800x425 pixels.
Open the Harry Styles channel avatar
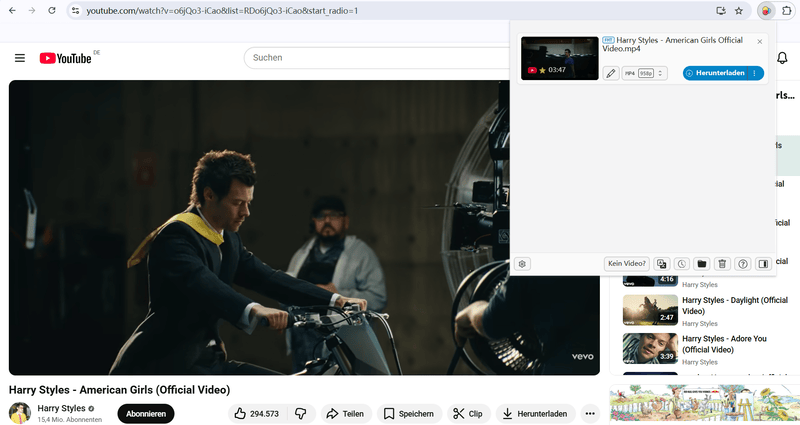(x=20, y=413)
